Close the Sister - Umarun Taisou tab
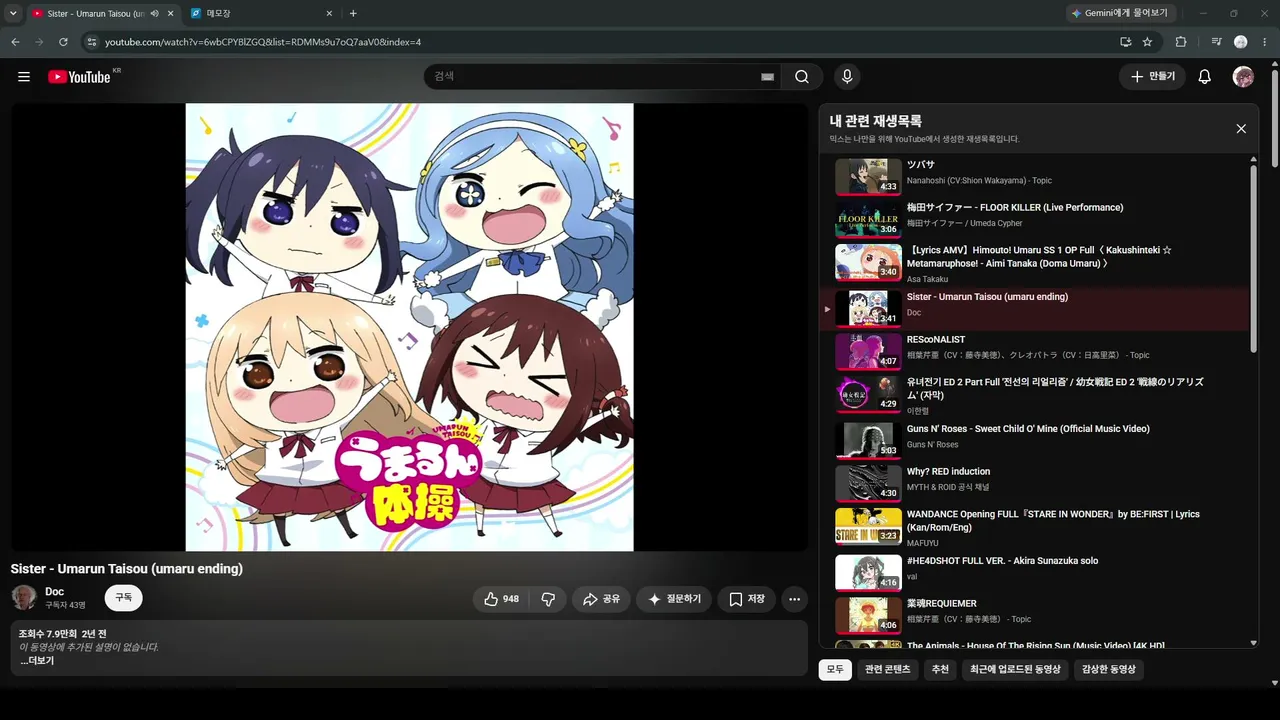The width and height of the screenshot is (1280, 720). [170, 13]
